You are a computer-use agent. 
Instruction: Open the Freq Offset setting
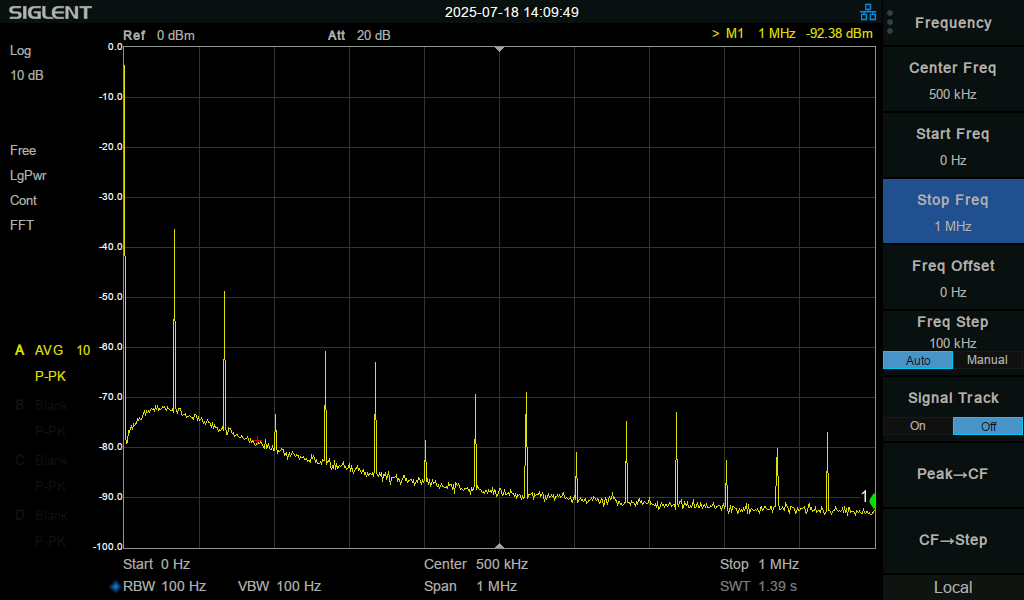953,278
